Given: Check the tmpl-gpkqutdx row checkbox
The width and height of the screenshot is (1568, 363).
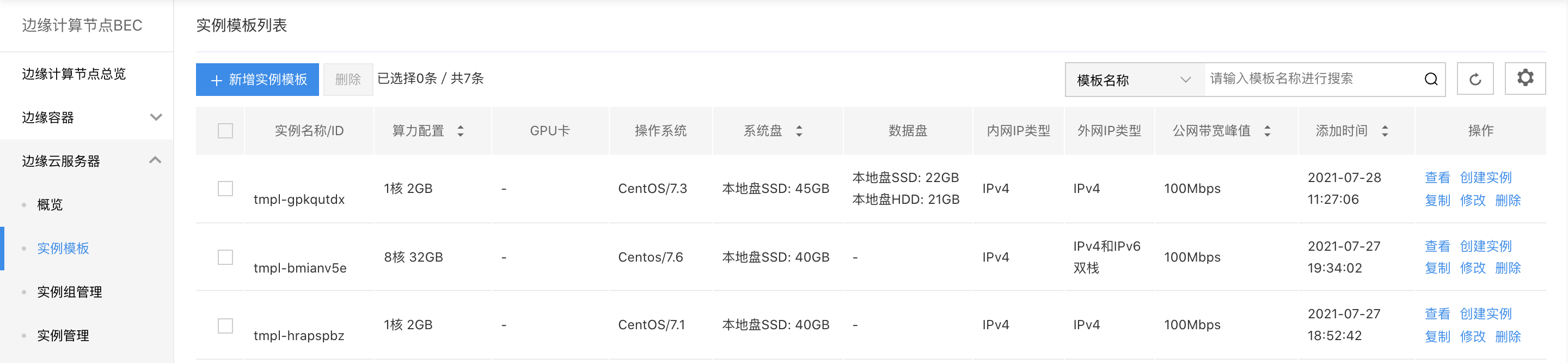Looking at the screenshot, I should tap(225, 189).
